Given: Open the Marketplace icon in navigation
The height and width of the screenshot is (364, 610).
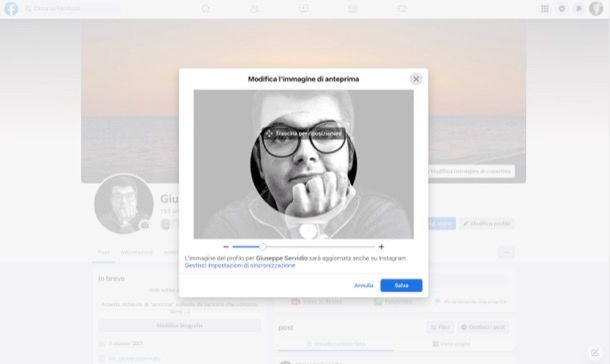Looking at the screenshot, I should click(x=352, y=9).
